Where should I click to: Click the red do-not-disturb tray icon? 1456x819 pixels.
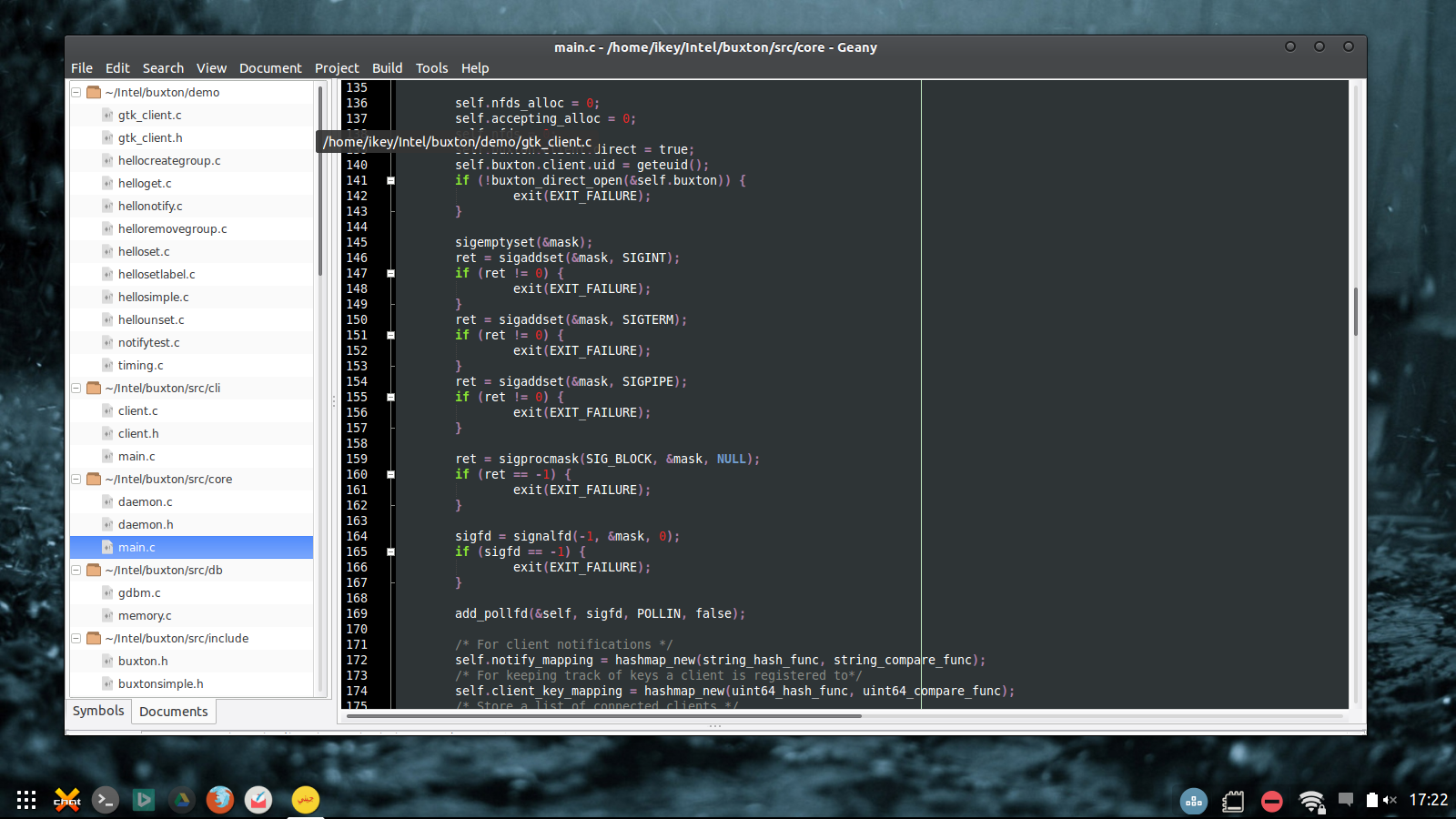[x=1272, y=801]
